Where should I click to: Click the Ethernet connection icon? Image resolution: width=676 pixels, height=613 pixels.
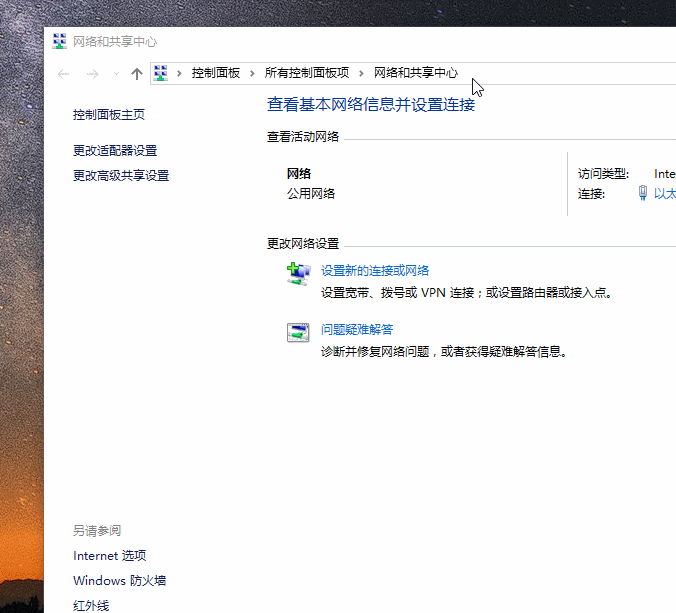coord(642,193)
